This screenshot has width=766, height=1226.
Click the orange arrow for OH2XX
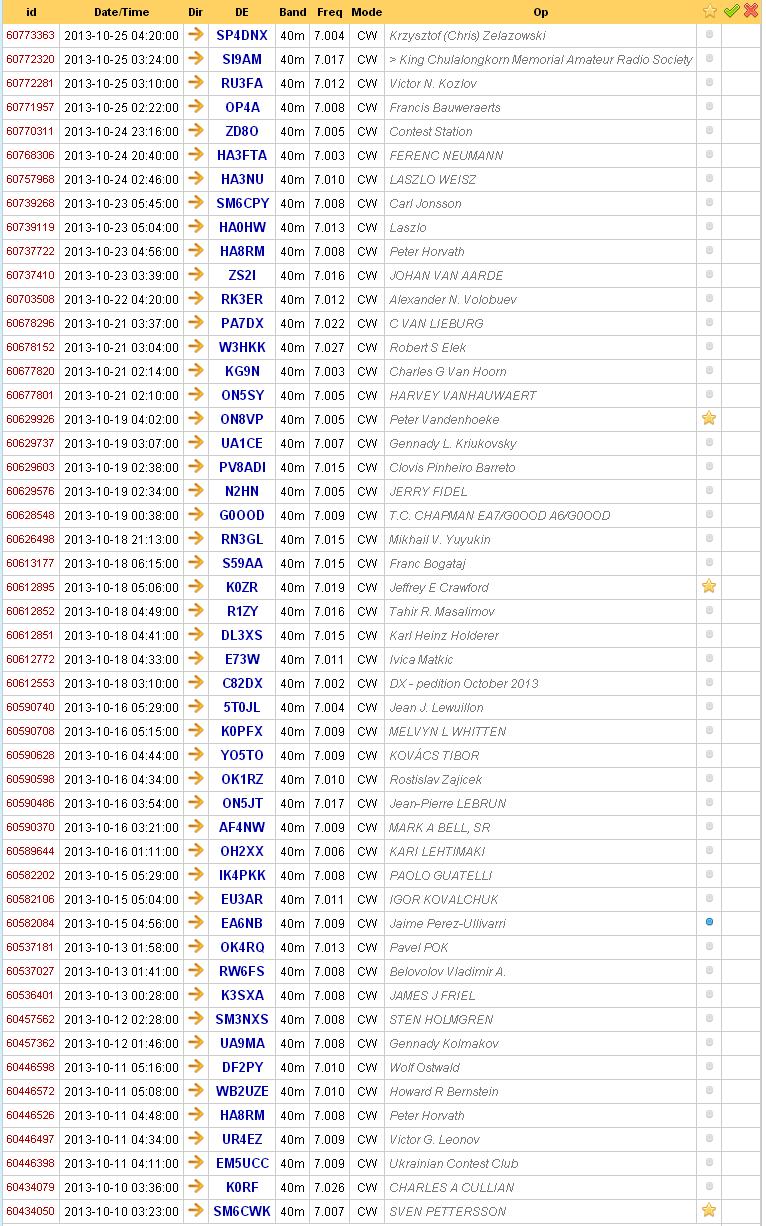coord(196,850)
